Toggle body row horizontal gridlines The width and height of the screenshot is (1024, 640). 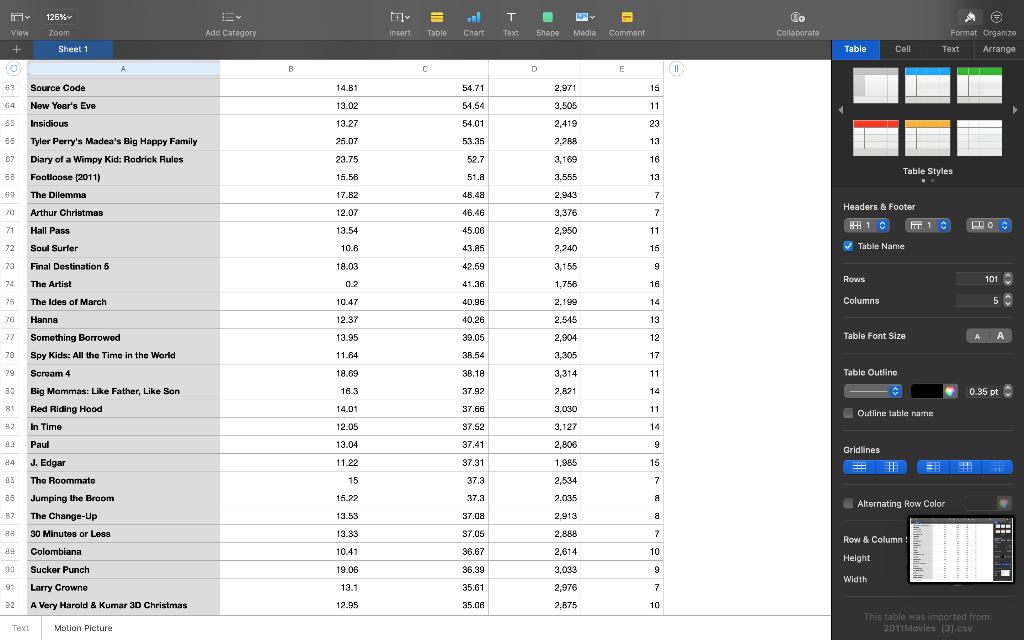859,467
